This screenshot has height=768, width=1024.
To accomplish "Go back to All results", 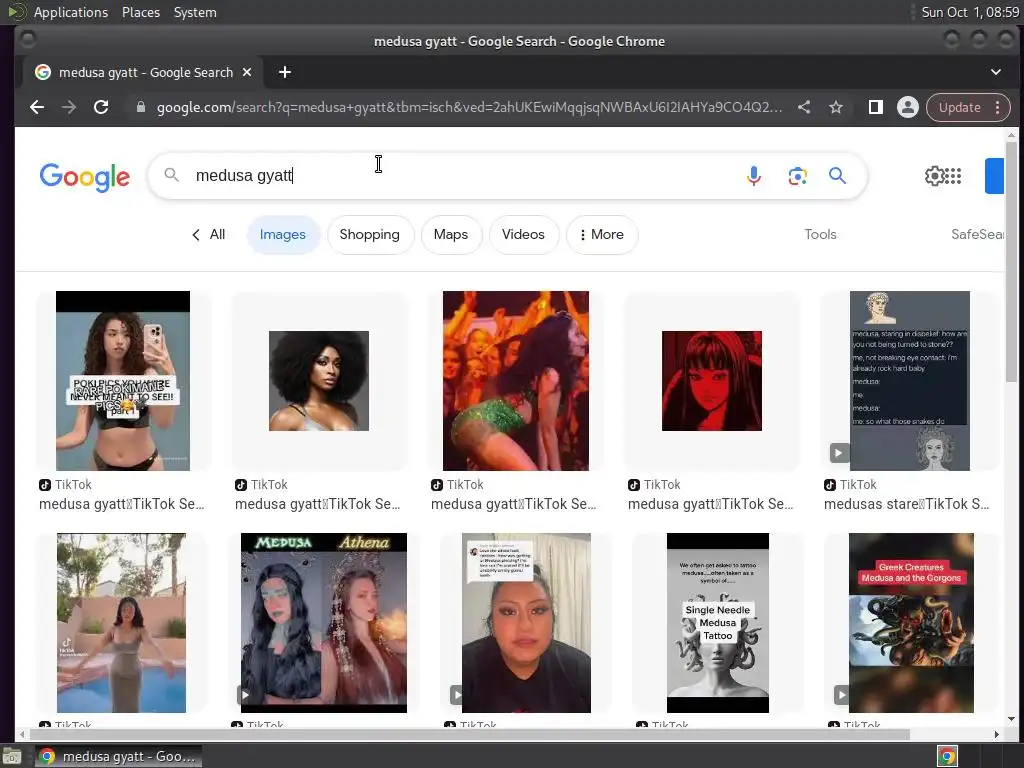I will click(x=208, y=234).
